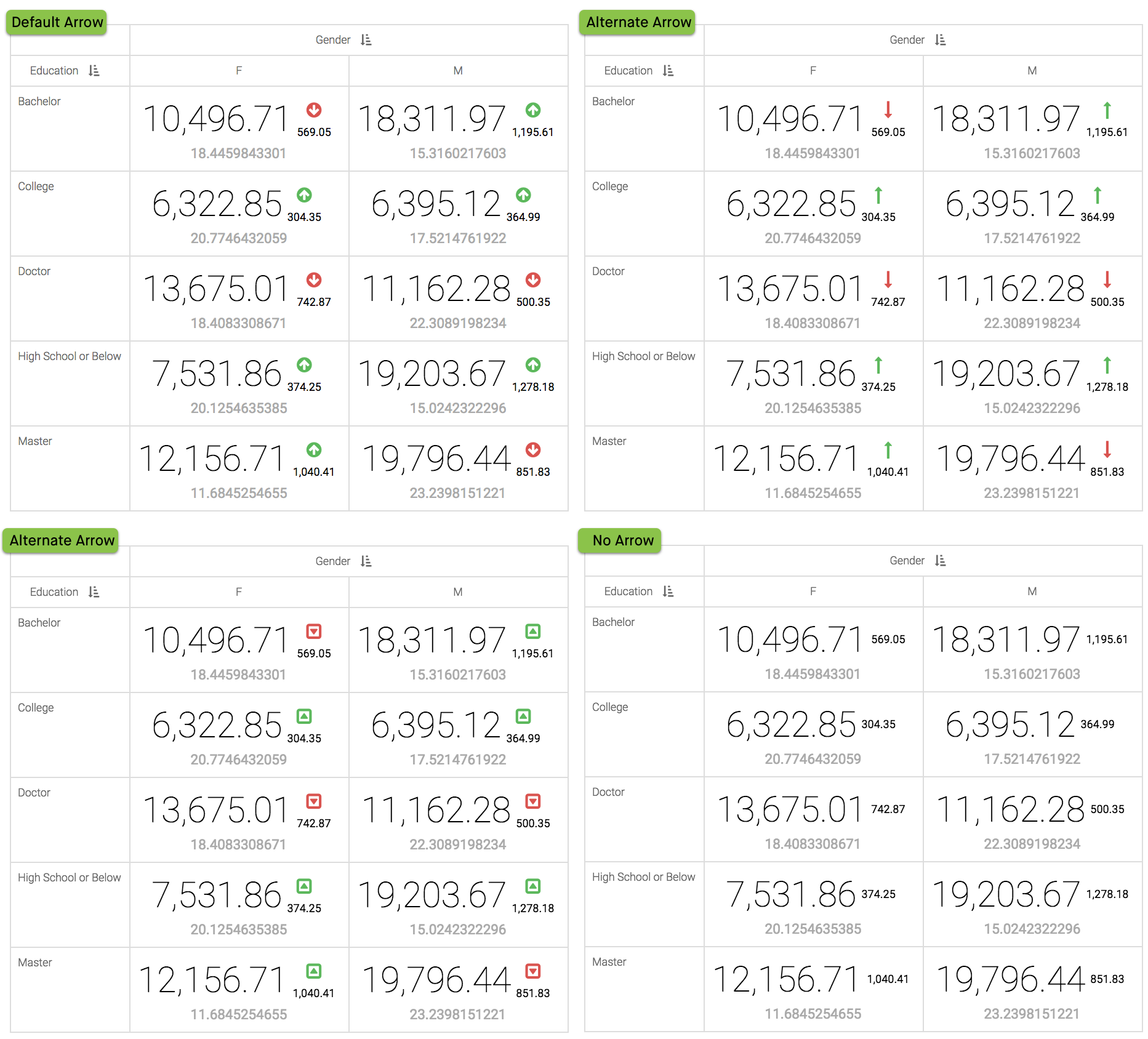Screen dimensions: 1148x1039
Task: Select the red circular down arrow beside 11,162.28
Action: [x=533, y=280]
